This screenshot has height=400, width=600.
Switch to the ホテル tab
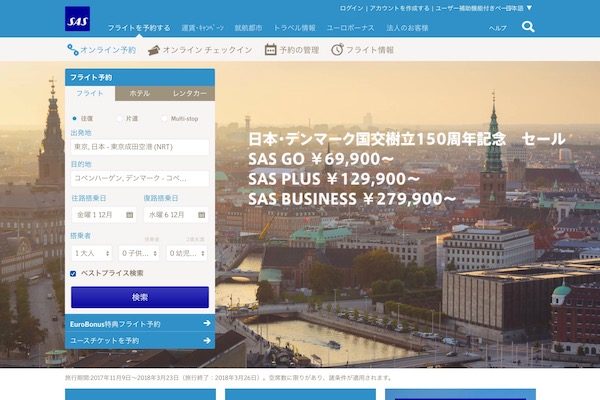tap(139, 93)
